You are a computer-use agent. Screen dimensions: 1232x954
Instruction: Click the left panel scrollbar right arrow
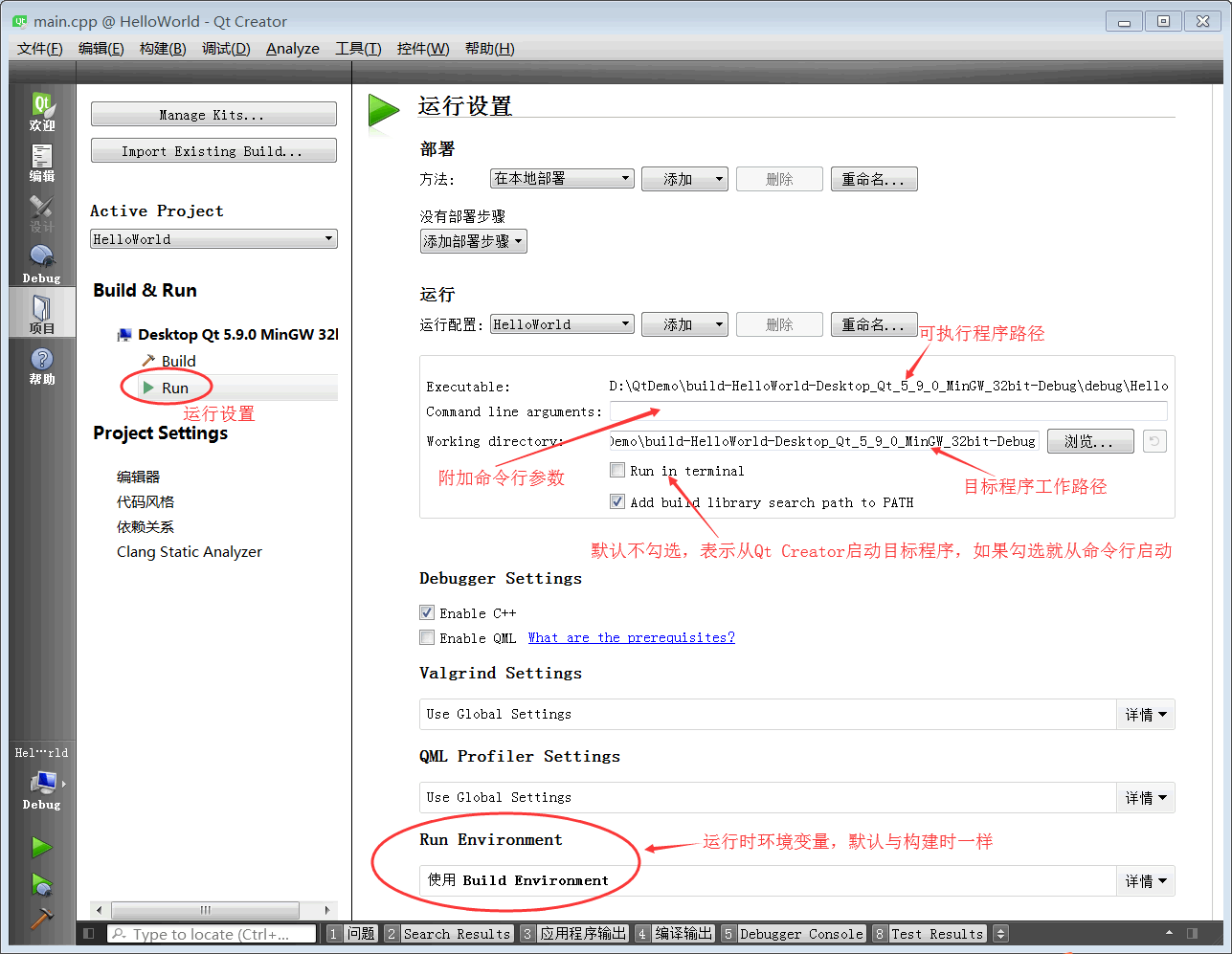pos(327,910)
